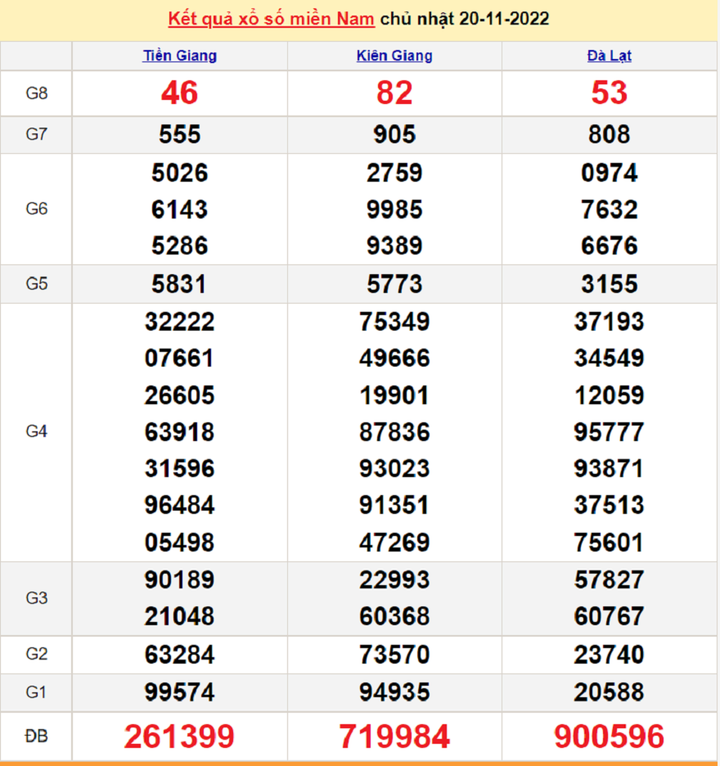Click the special prize number 261399
Viewport: 720px width, 766px height.
(179, 737)
